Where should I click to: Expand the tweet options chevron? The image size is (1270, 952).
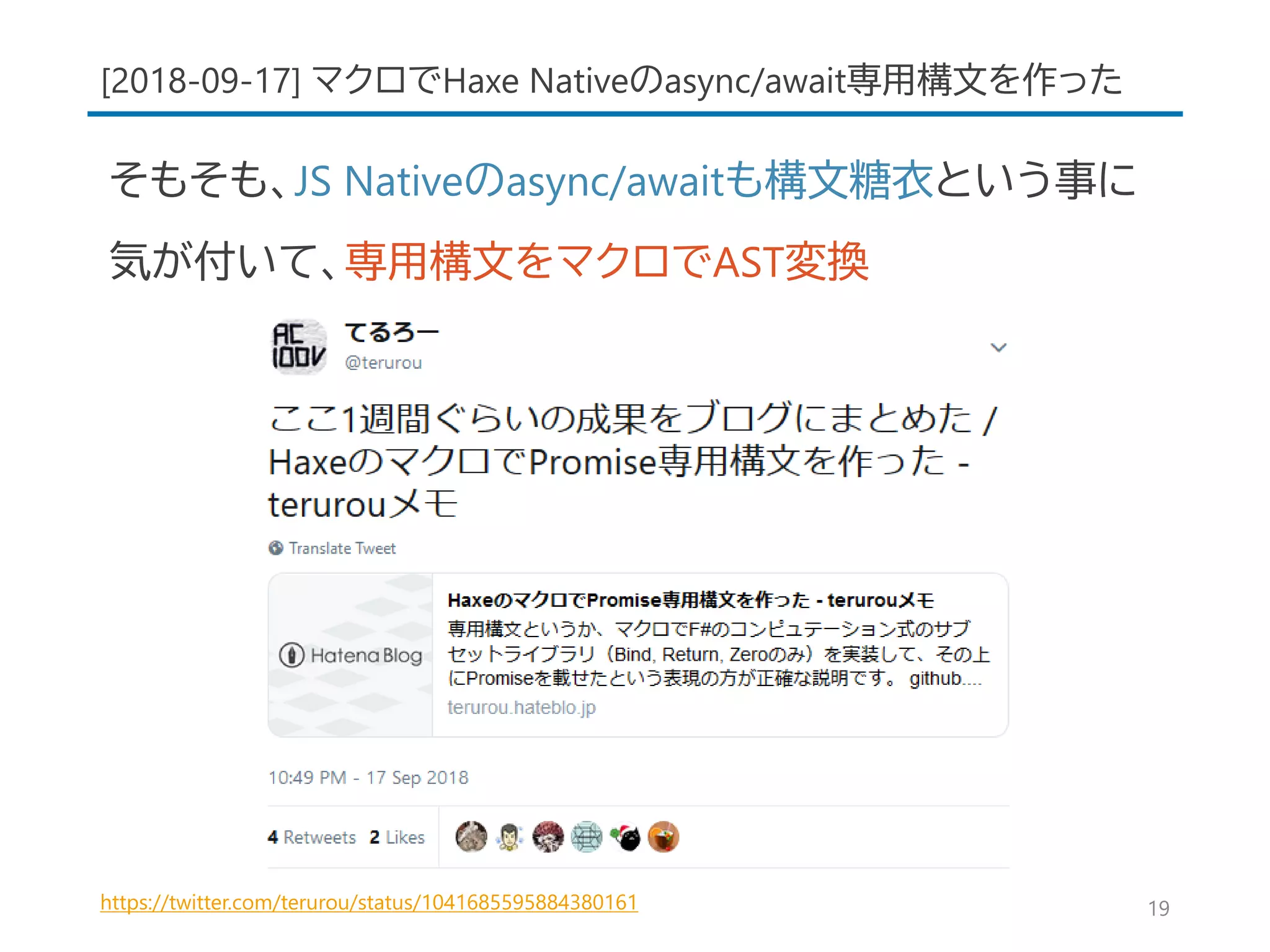click(x=998, y=348)
